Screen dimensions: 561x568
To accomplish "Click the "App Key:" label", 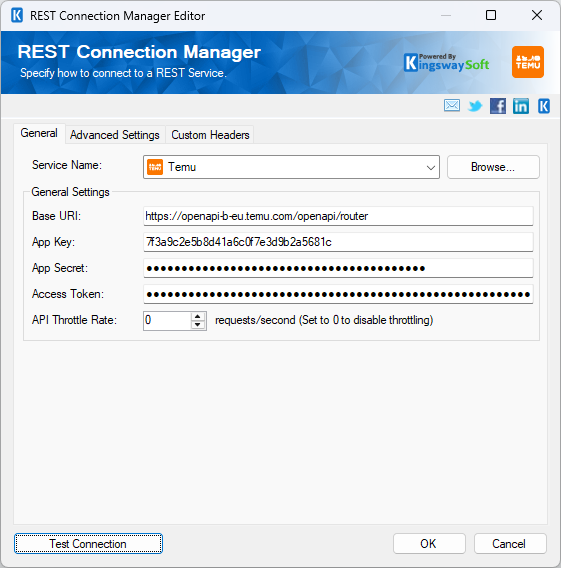I will point(53,242).
